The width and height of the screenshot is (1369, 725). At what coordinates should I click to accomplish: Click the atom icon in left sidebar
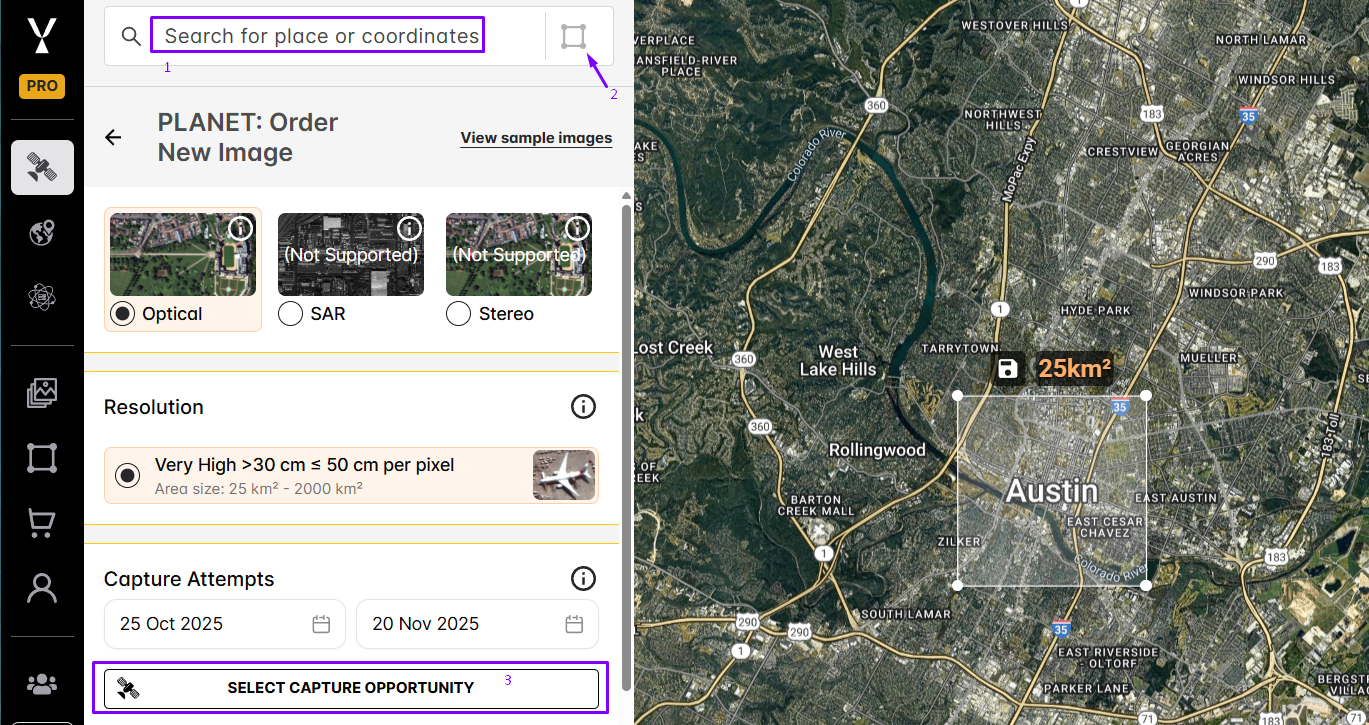[42, 297]
